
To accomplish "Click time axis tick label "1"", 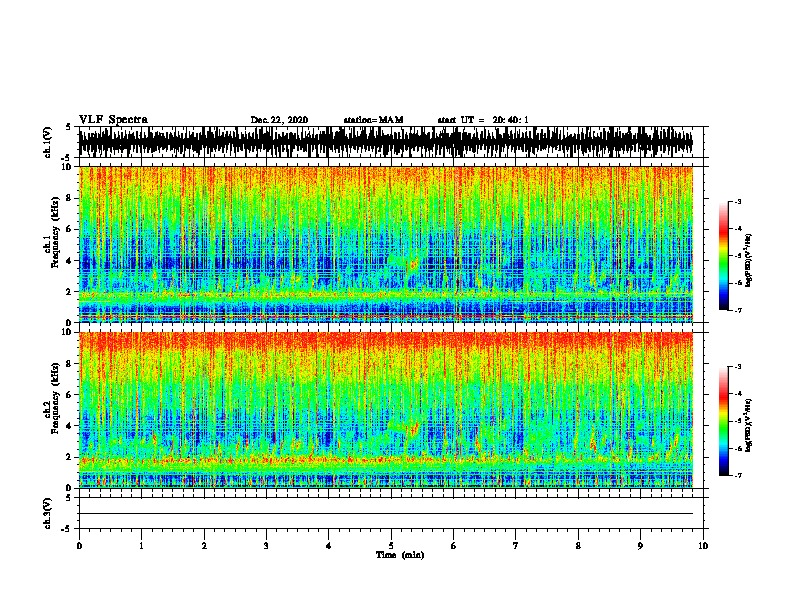I will coord(141,546).
